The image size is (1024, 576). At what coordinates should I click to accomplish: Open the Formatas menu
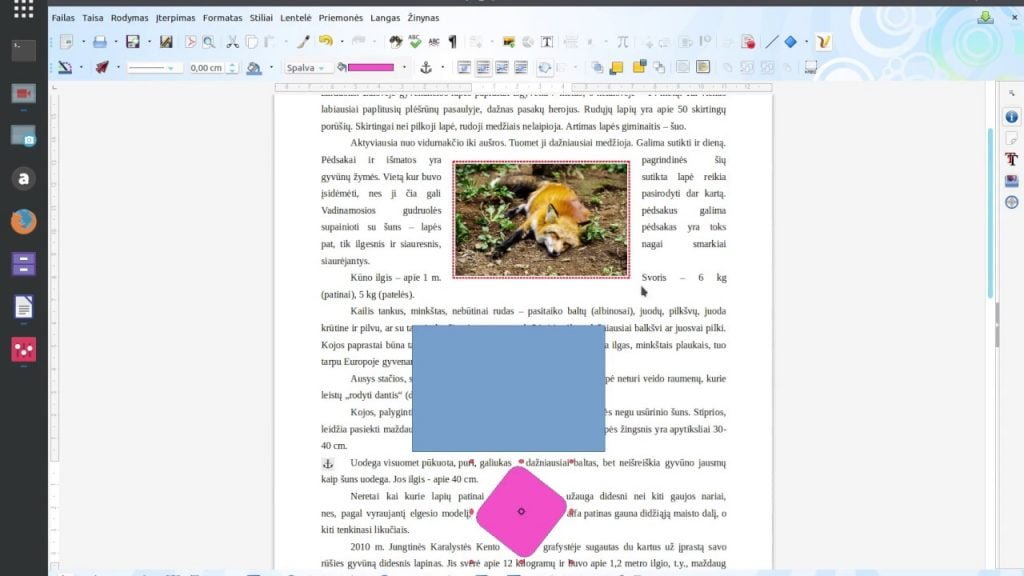[x=222, y=18]
